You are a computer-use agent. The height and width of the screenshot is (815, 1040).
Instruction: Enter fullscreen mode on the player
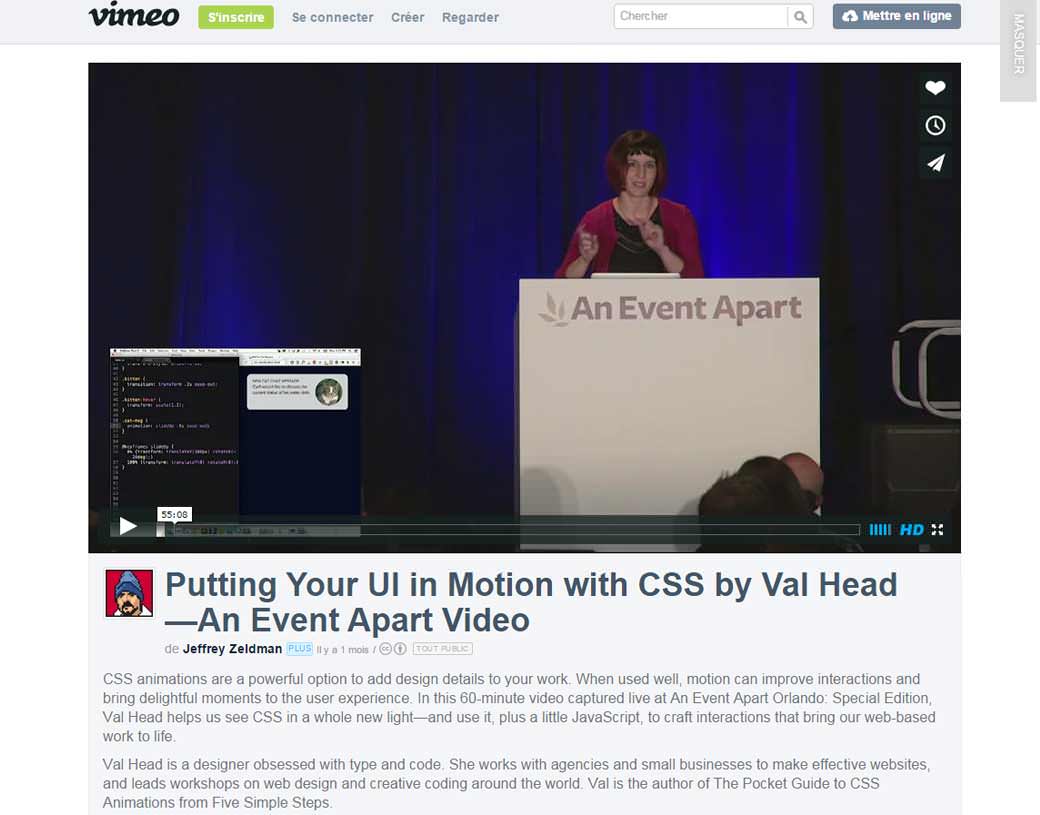(937, 530)
